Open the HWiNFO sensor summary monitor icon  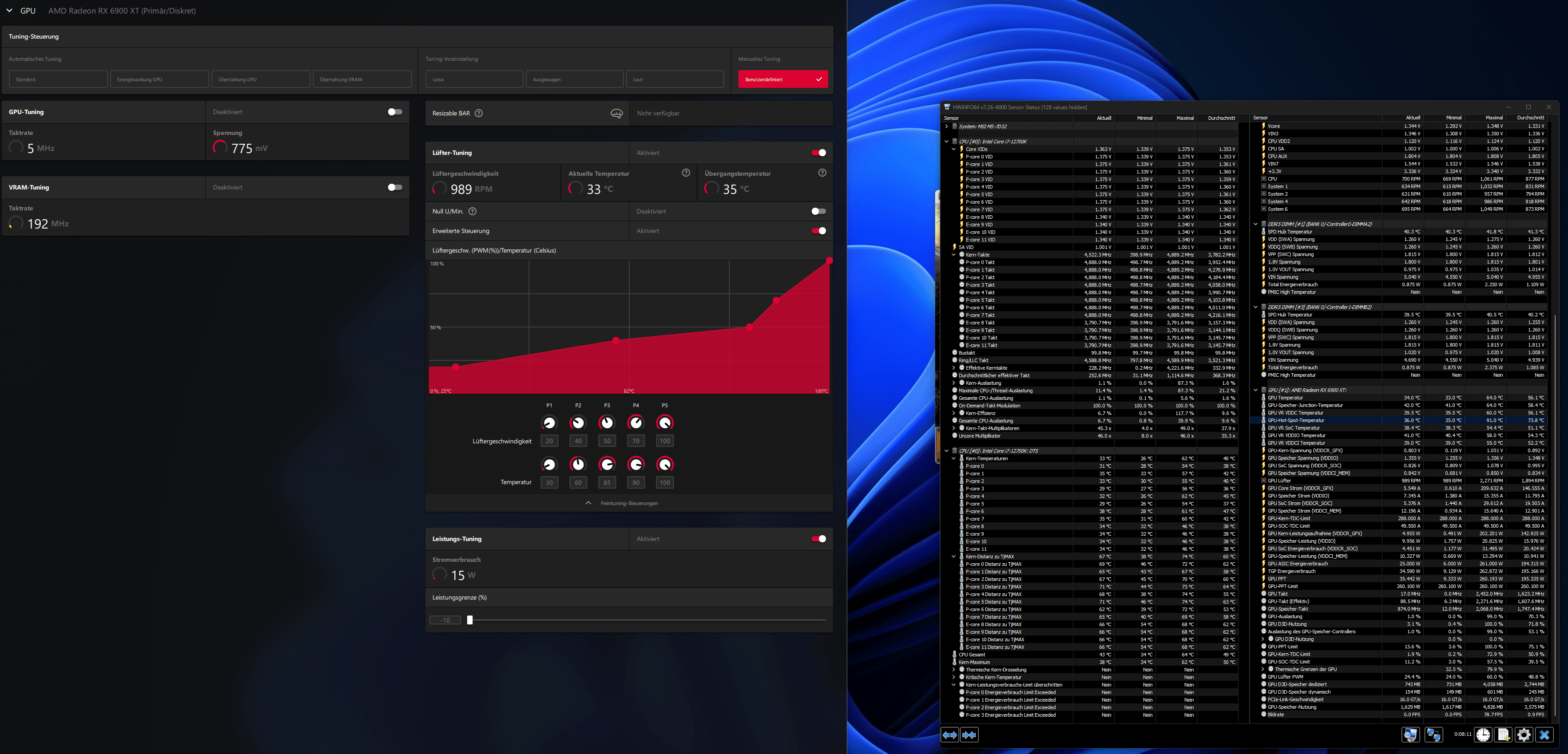click(1410, 735)
